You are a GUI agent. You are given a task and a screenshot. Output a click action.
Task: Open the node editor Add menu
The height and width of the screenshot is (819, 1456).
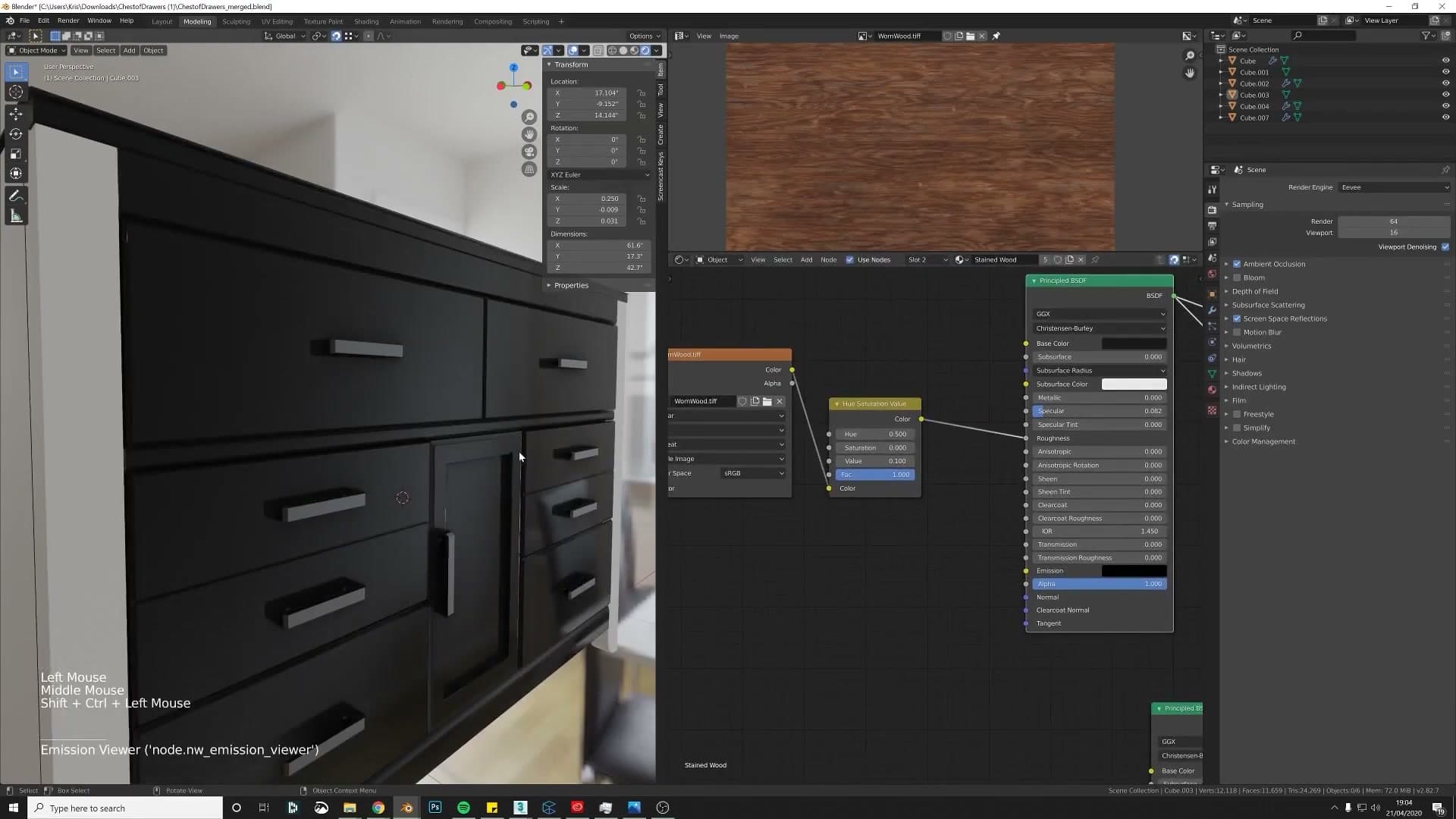coord(806,259)
